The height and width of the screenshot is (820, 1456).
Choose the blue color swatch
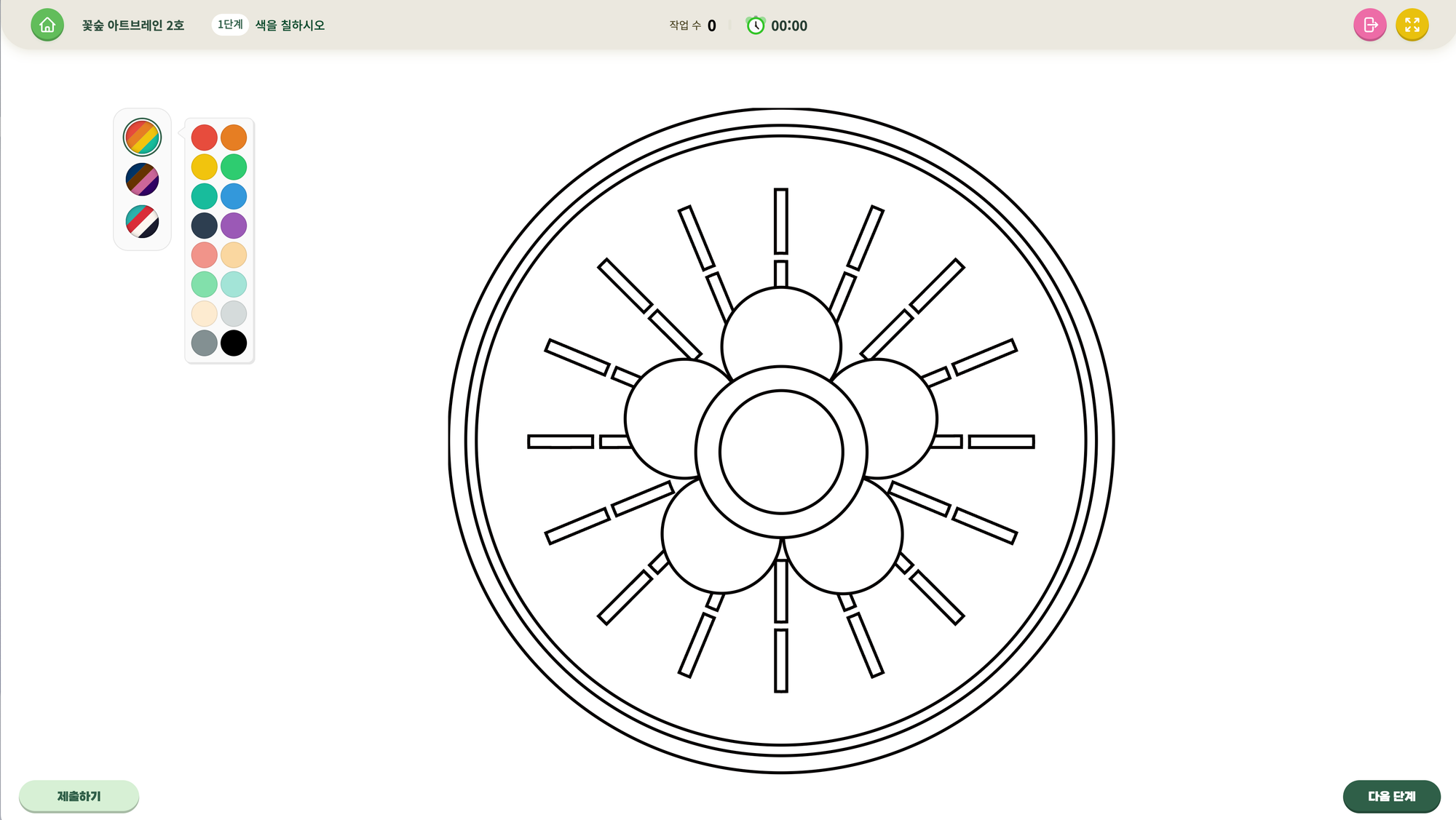click(234, 196)
